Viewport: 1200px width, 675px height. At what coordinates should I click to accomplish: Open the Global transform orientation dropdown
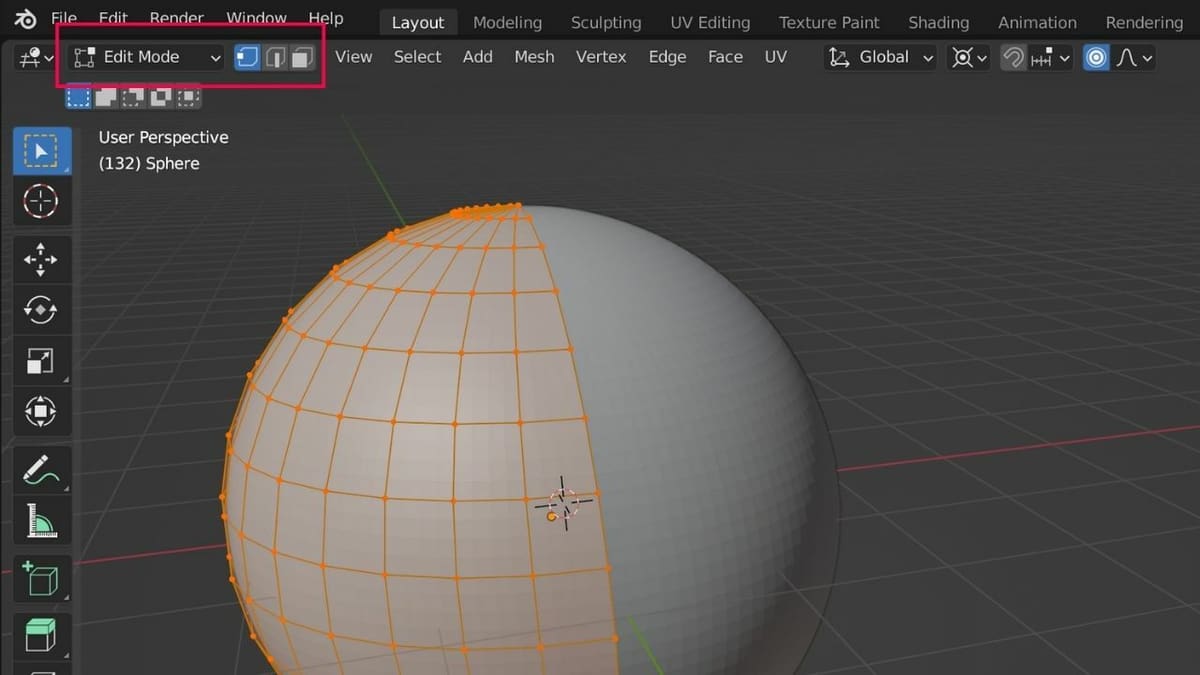click(881, 57)
